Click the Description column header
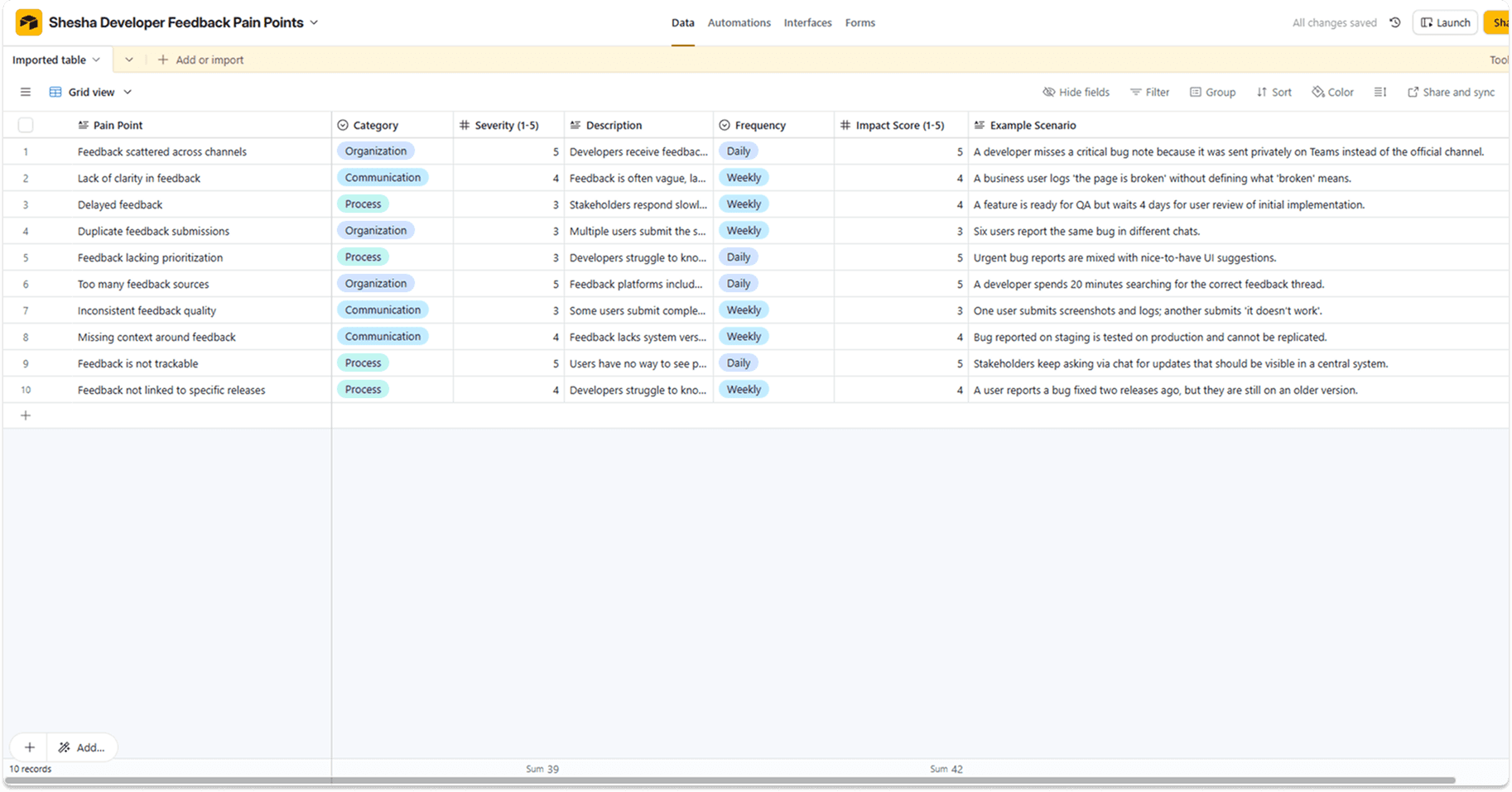The width and height of the screenshot is (1512, 792). 638,125
